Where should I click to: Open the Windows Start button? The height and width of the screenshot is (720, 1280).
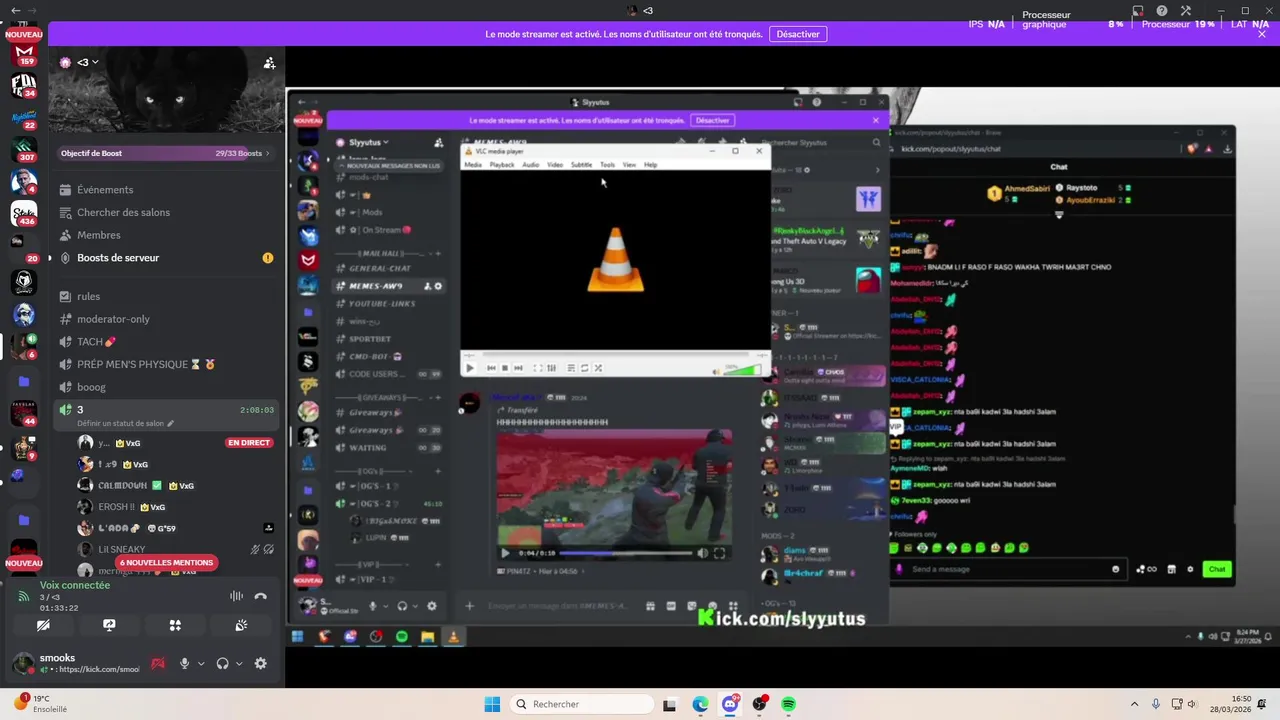pyautogui.click(x=492, y=704)
